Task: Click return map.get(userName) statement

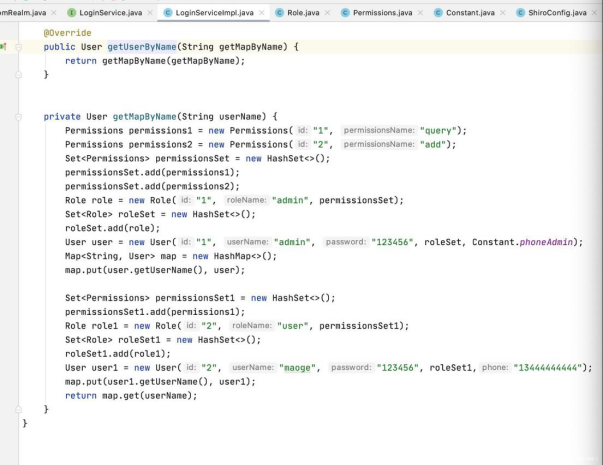Action: point(131,396)
